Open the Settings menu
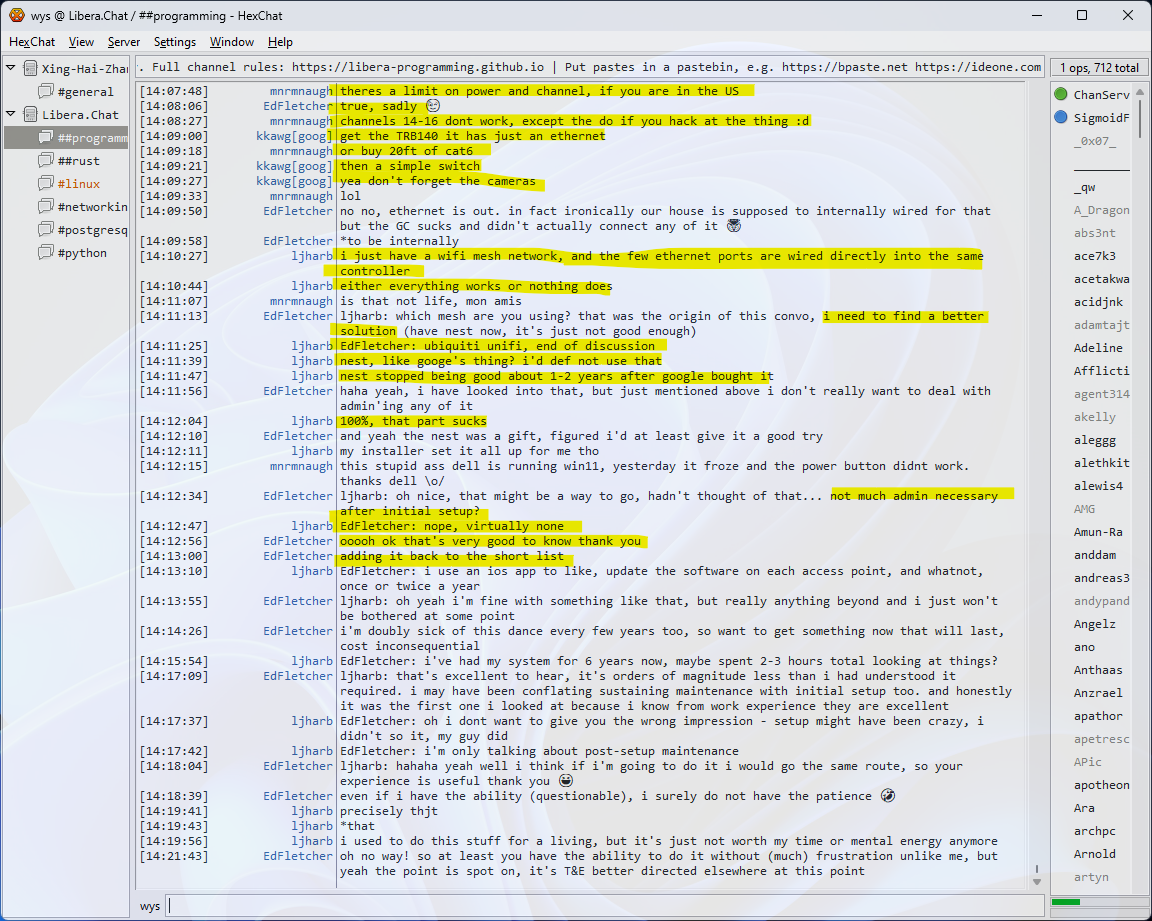1152x921 pixels. pos(175,42)
